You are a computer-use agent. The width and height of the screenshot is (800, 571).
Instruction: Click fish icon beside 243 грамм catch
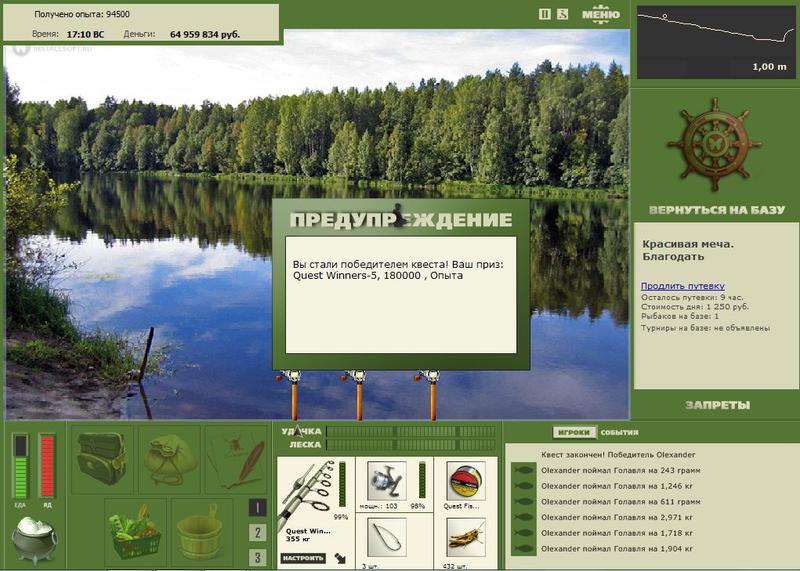click(x=523, y=470)
